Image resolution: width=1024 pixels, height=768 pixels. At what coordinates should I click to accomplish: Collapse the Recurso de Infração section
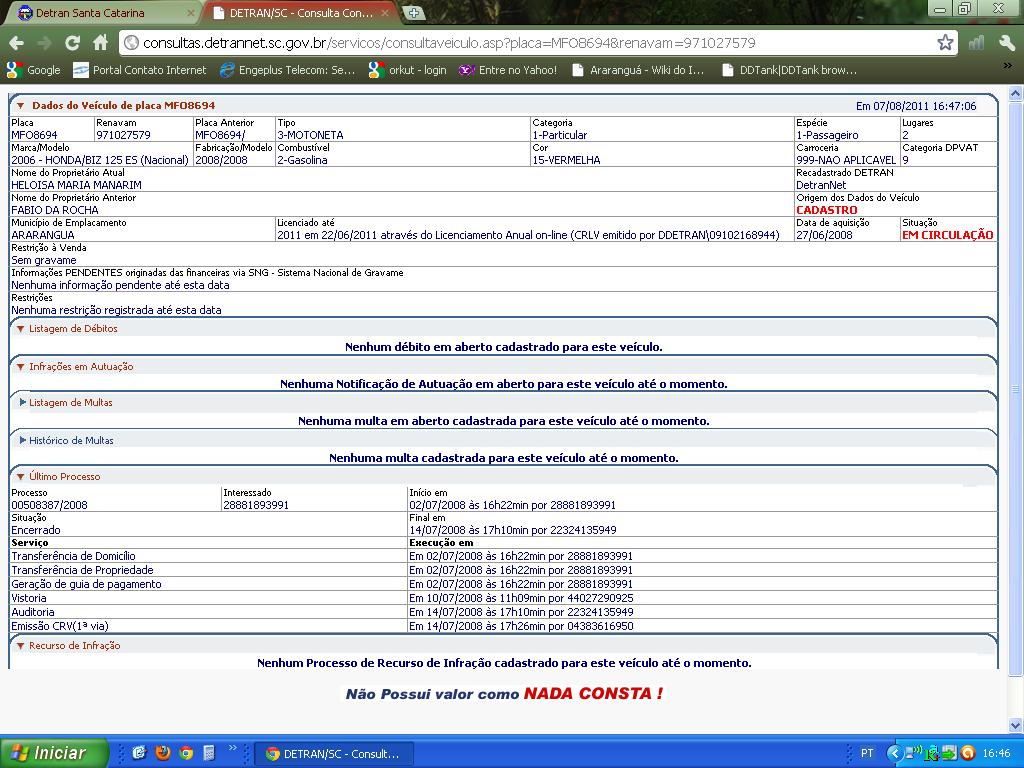click(x=20, y=646)
